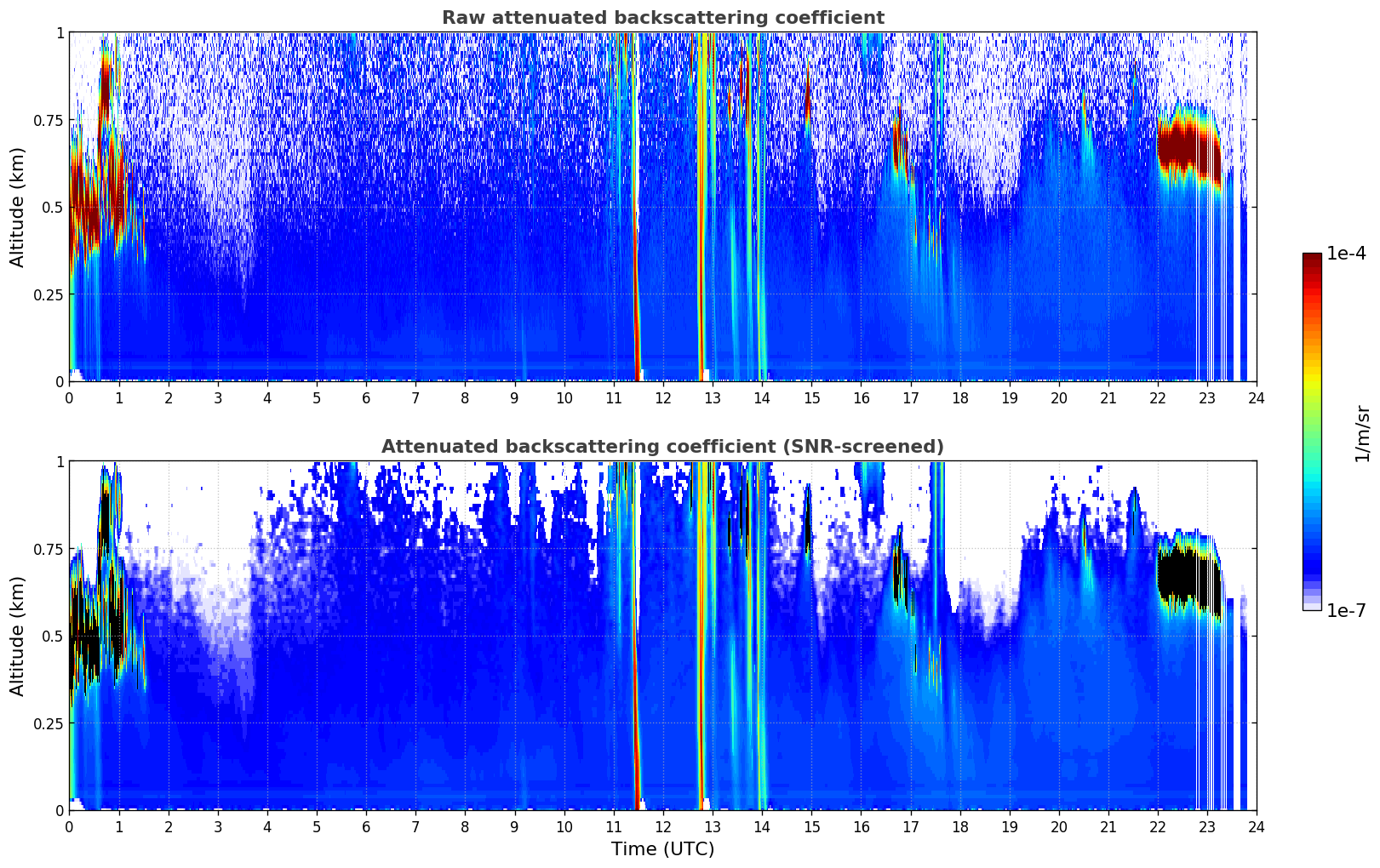Click the 'Time (UTC)' axis label

click(x=662, y=849)
